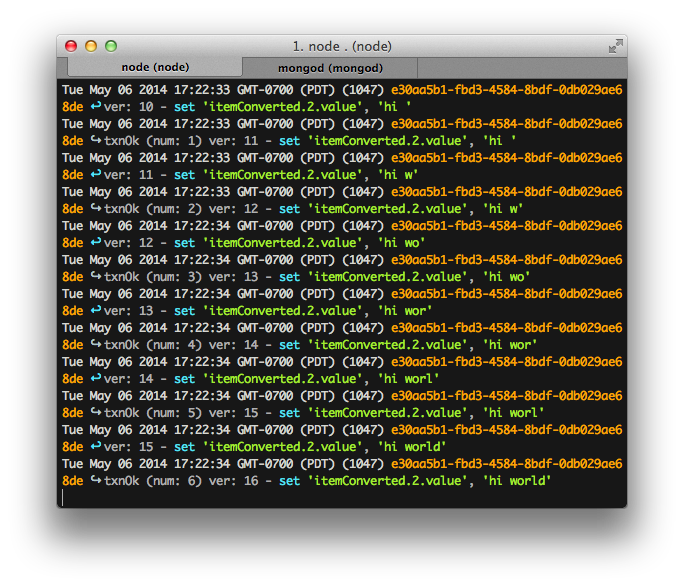Enter fullscreen using the title bar arrows icon
Screen dimensions: 684x587
(x=615, y=46)
